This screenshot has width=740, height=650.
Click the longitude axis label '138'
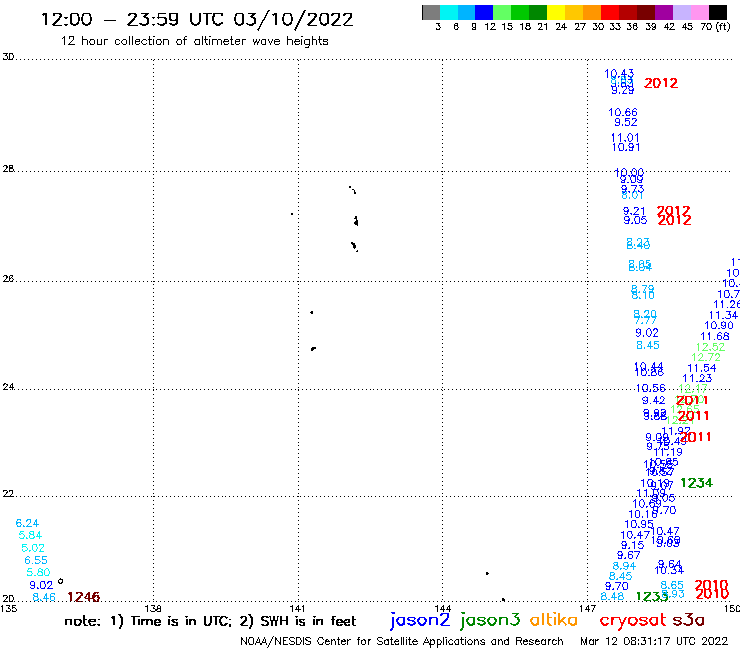click(x=153, y=608)
